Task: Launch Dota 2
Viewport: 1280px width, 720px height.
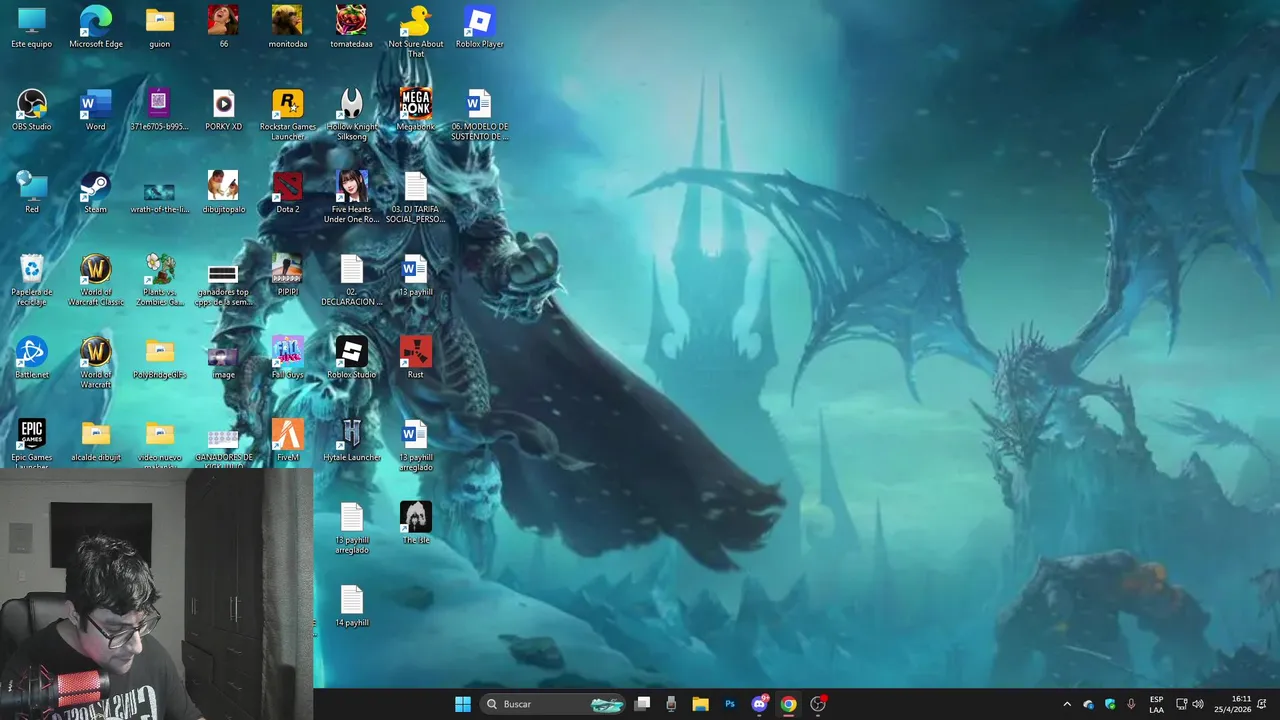Action: point(288,193)
